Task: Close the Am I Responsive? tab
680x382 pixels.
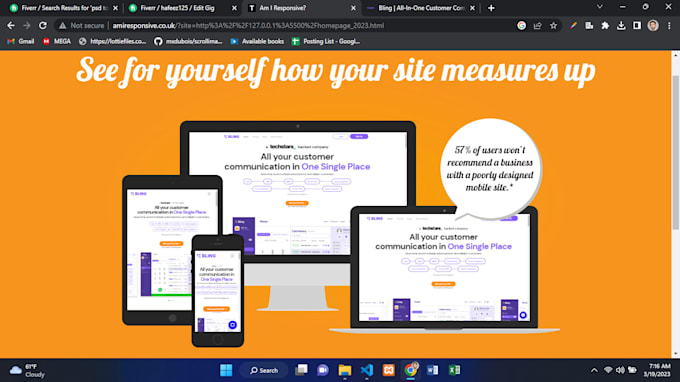Action: (353, 8)
